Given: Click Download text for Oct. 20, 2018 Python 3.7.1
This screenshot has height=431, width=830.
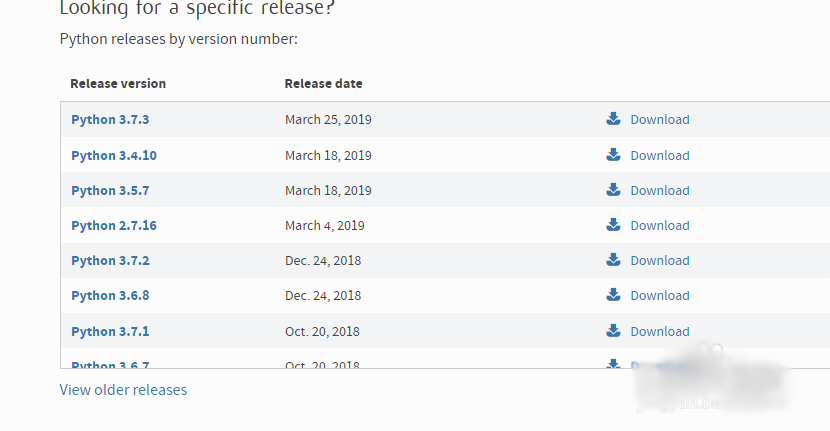Looking at the screenshot, I should 660,331.
